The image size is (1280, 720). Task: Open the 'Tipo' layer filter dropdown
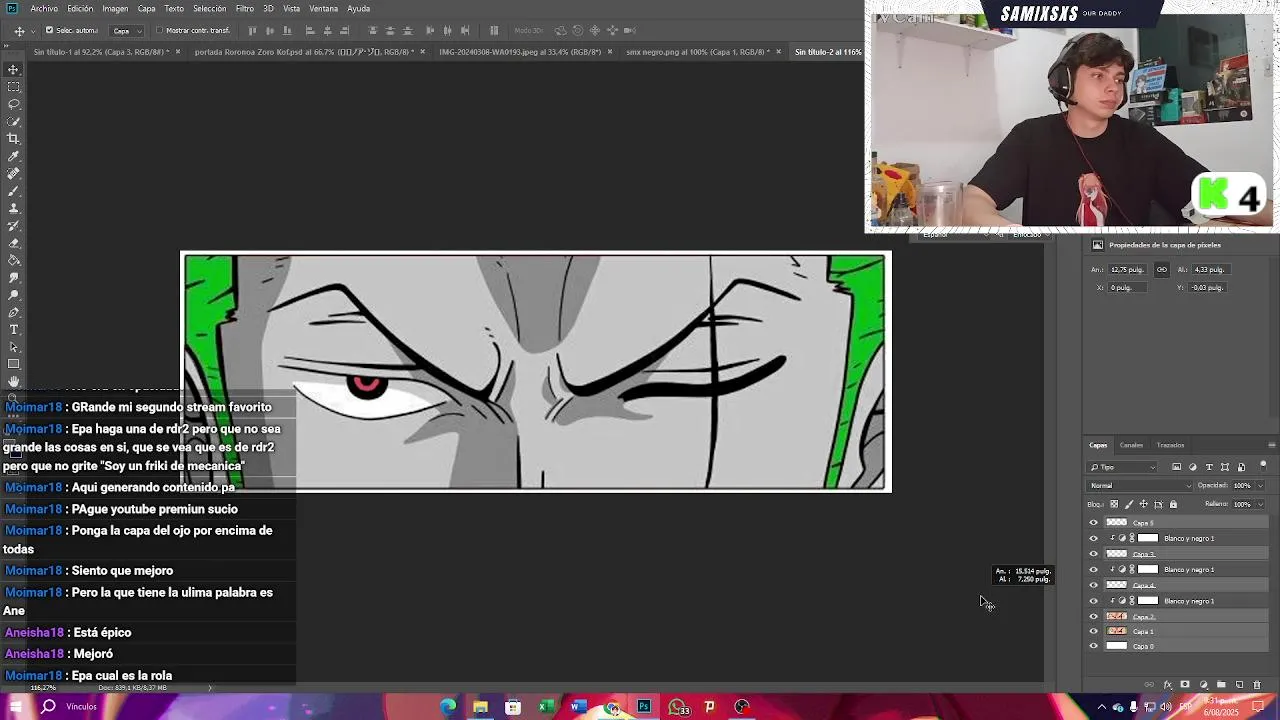coord(1123,467)
